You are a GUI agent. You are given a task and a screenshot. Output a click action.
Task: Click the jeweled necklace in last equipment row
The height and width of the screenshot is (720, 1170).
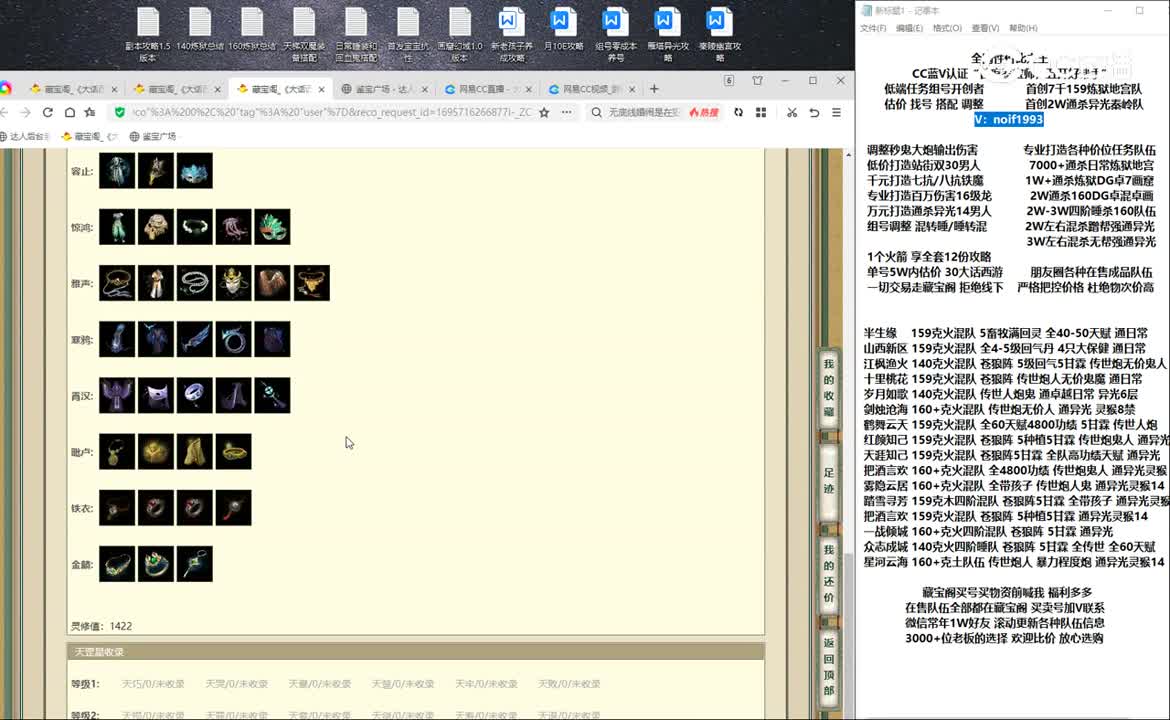click(117, 564)
